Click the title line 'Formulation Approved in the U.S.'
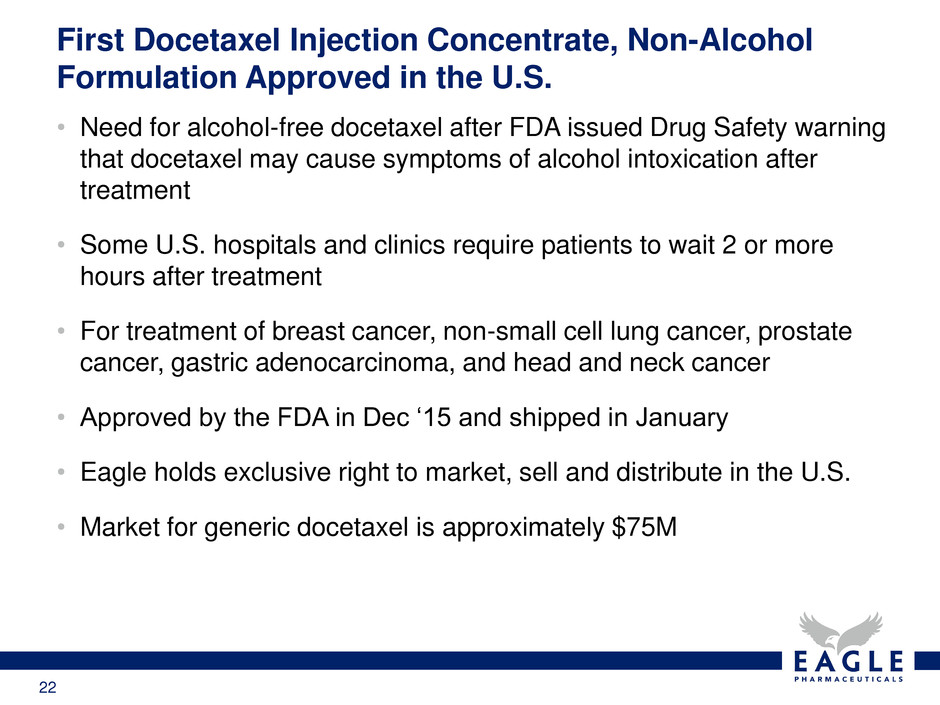 304,78
